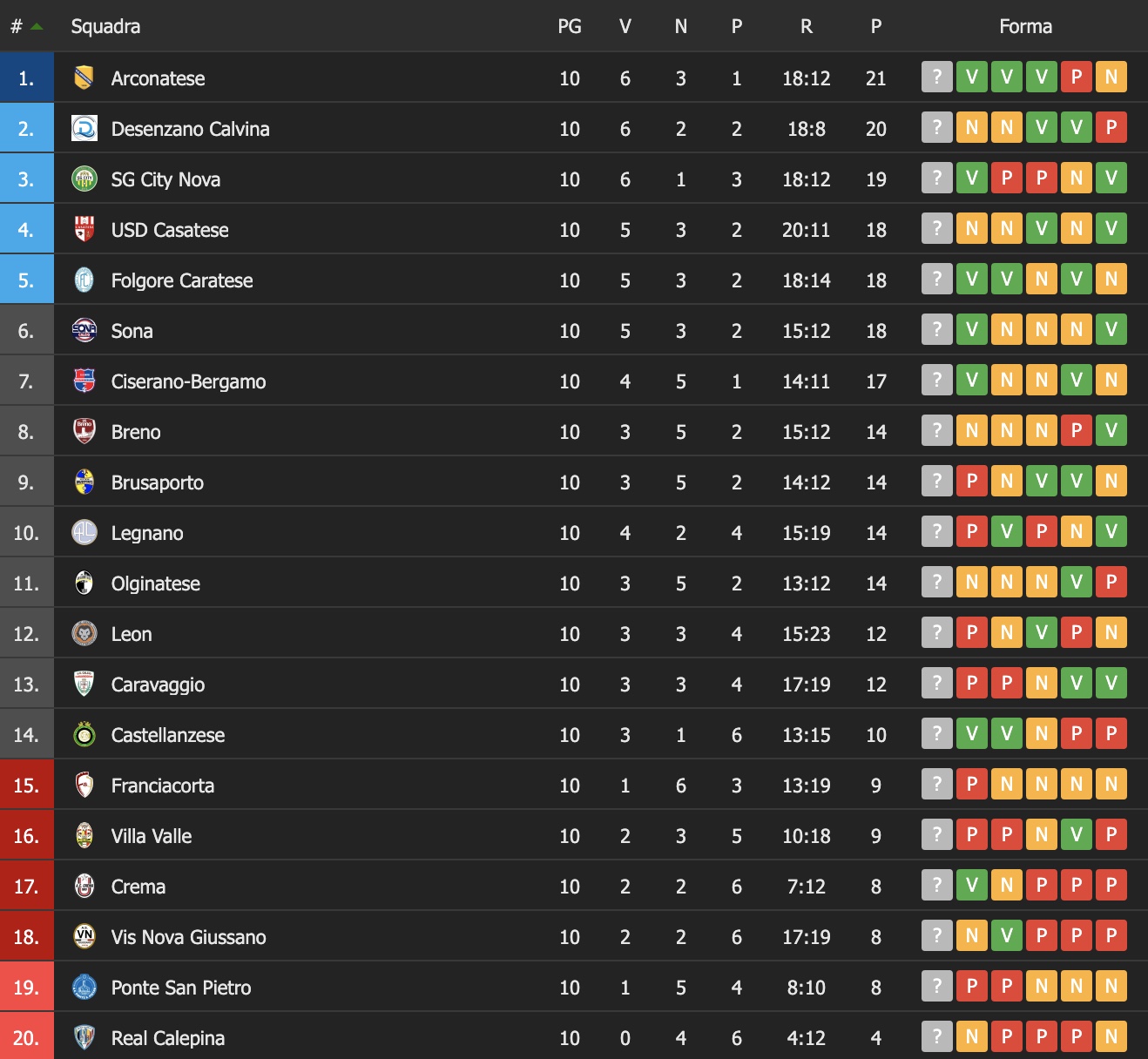
Task: Open the Folgore Caratese team page
Action: click(x=182, y=280)
